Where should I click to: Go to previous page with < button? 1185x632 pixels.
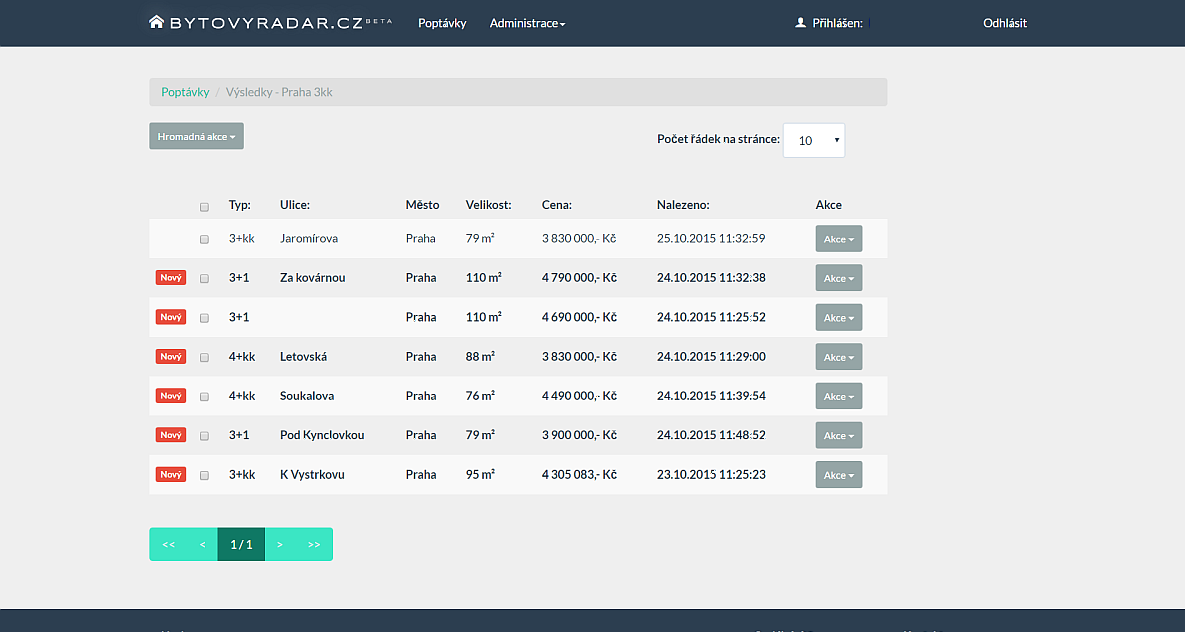pos(202,545)
